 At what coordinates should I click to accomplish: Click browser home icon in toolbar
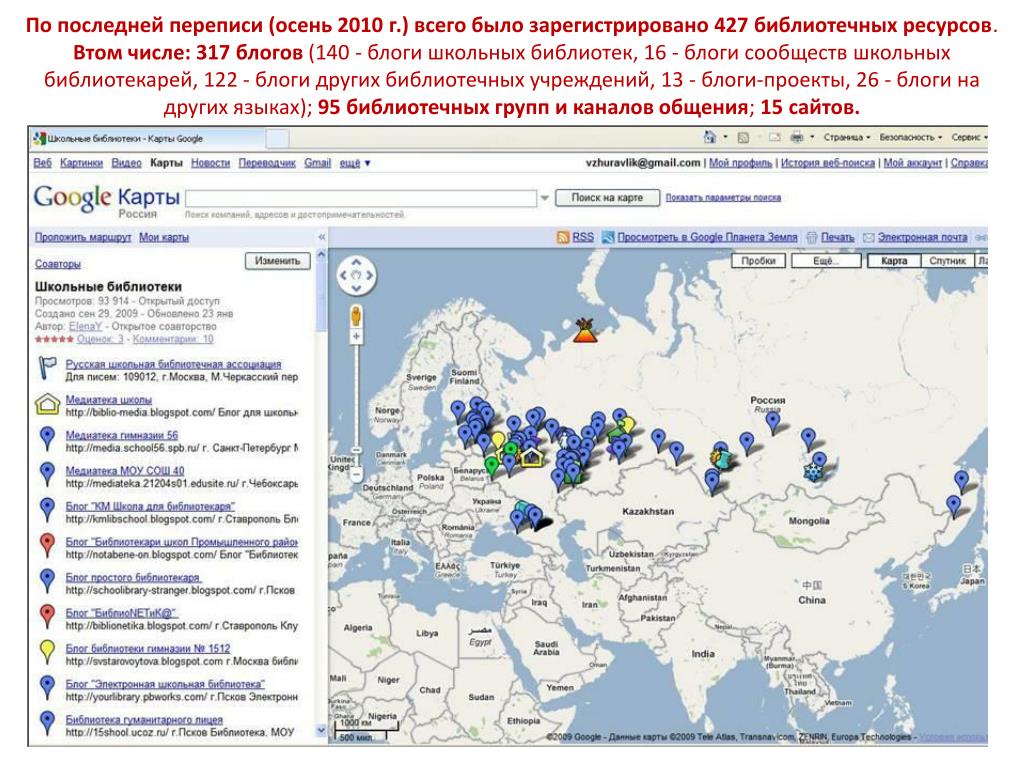pos(710,137)
